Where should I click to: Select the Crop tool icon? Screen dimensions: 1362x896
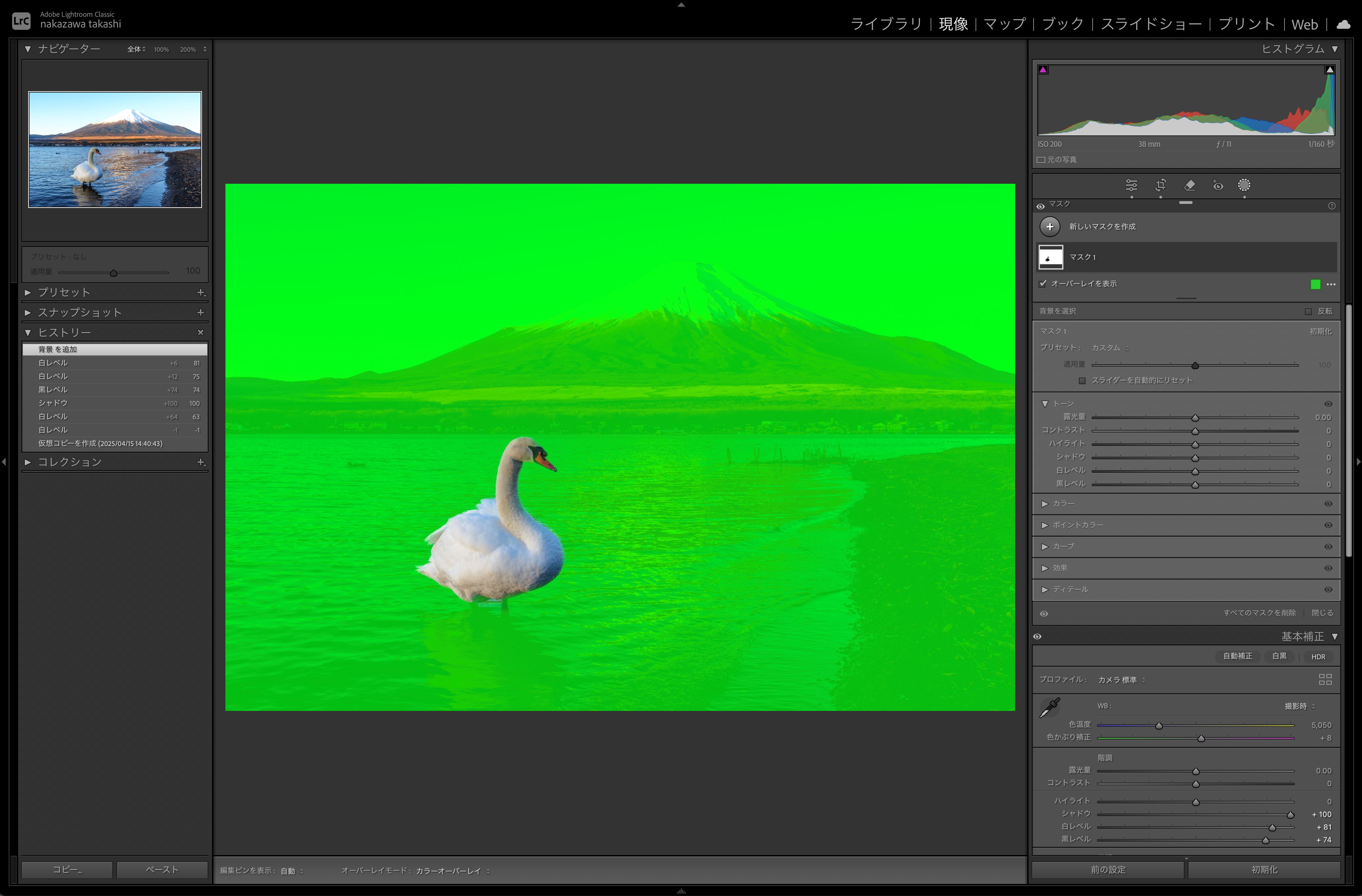1161,185
